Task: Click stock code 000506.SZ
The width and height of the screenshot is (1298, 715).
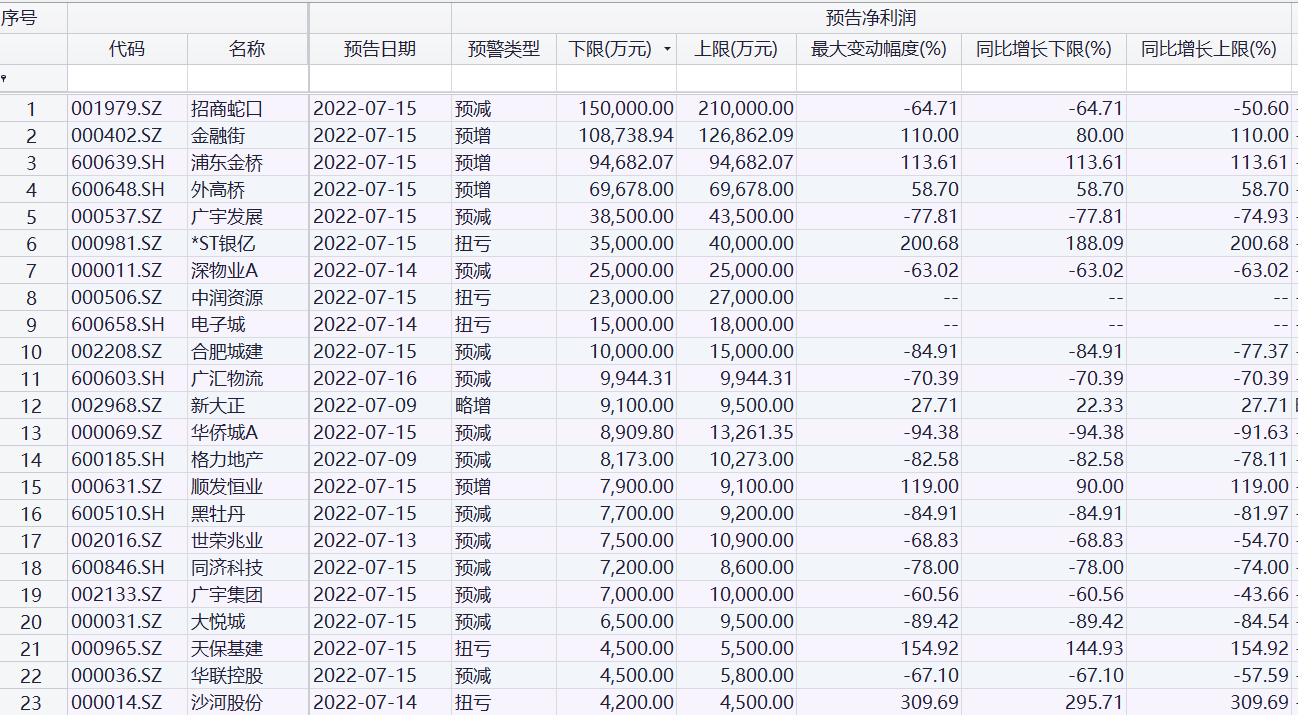Action: tap(116, 298)
